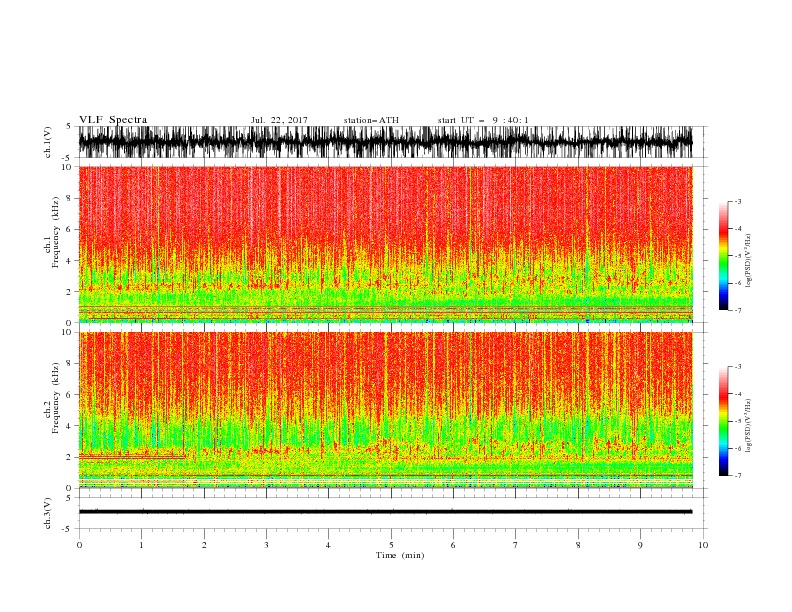
Task: Click the 'ch.1(V)' axis label
Action: pyautogui.click(x=48, y=142)
